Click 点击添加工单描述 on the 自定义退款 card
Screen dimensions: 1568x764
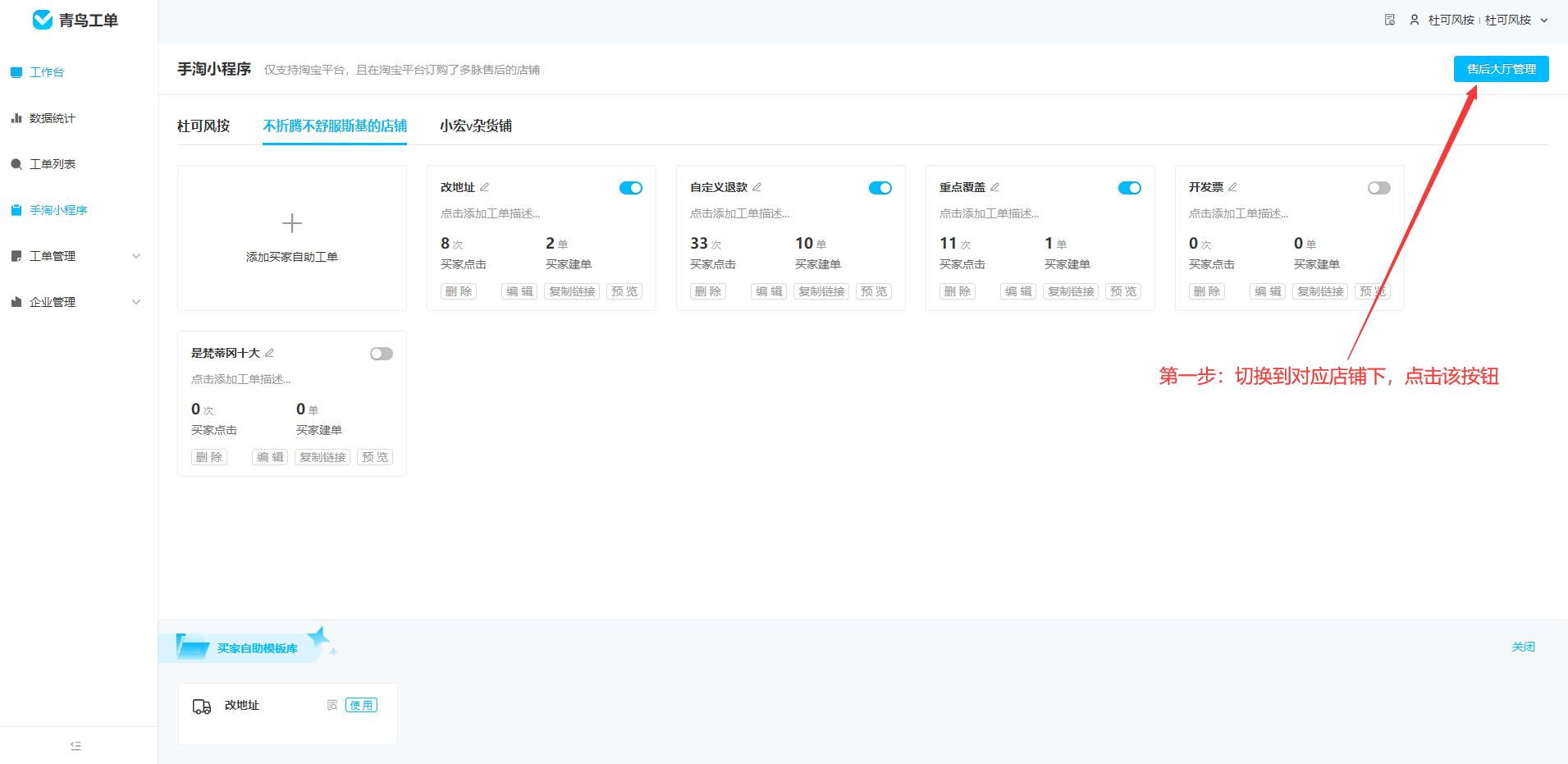pos(739,213)
